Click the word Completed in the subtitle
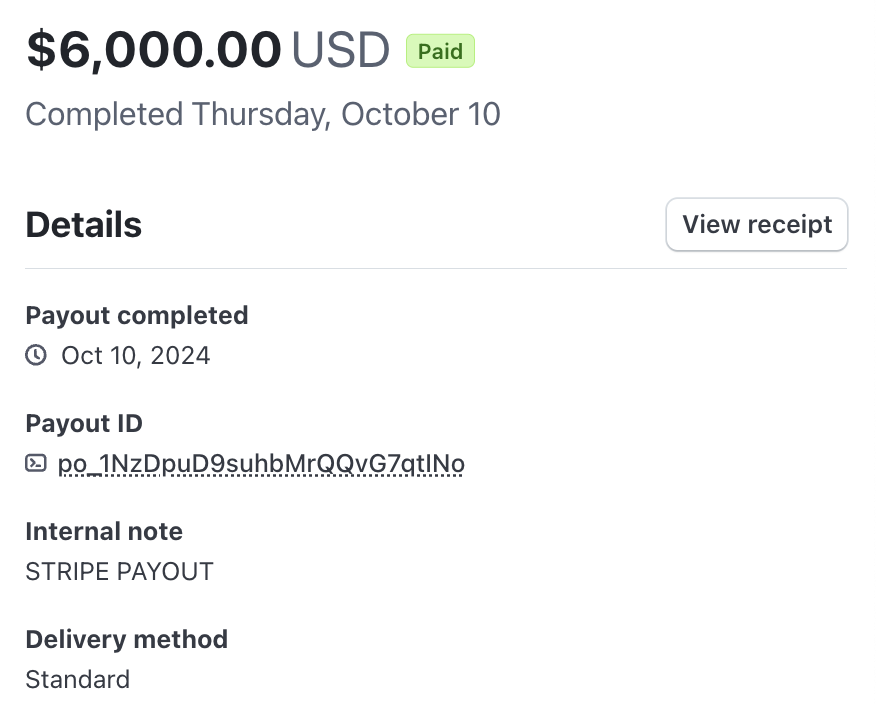 (x=104, y=114)
